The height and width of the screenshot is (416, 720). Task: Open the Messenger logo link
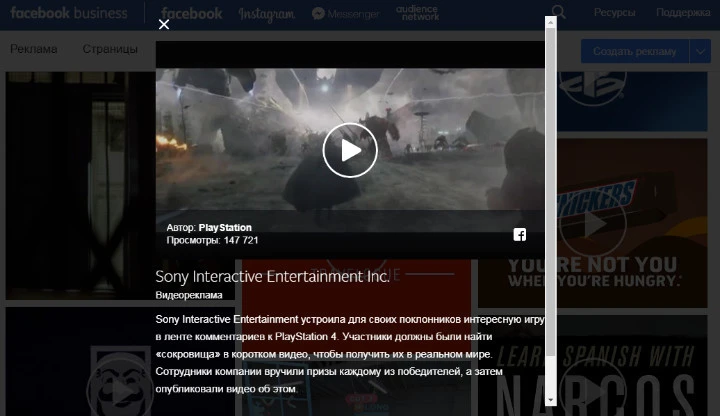(346, 14)
